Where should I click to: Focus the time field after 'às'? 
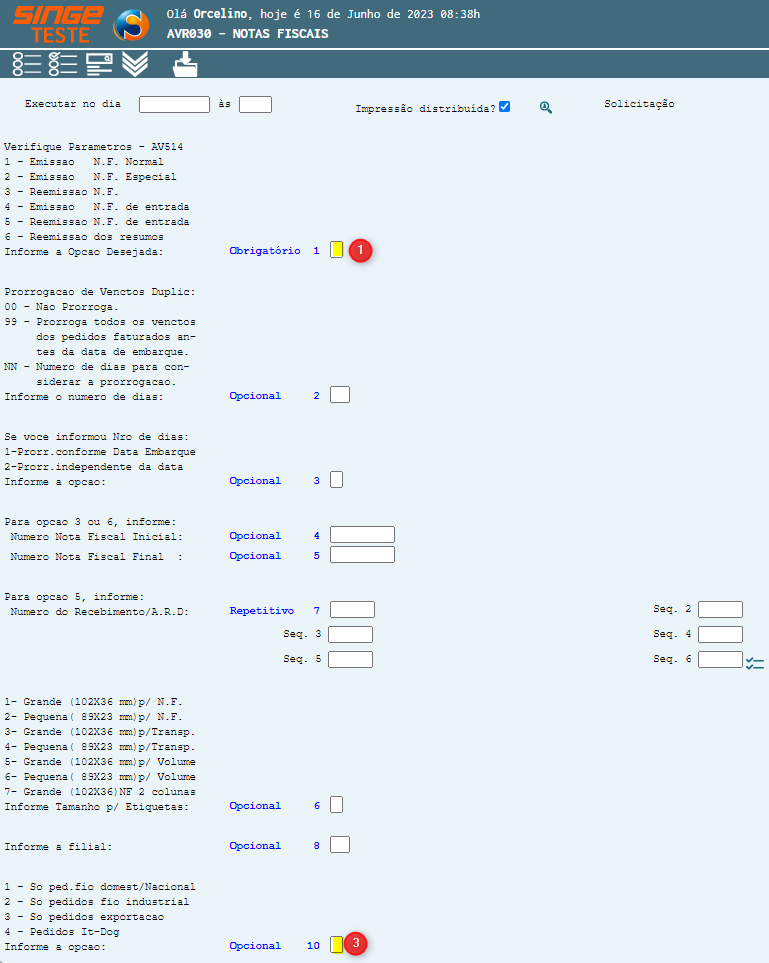coord(256,104)
